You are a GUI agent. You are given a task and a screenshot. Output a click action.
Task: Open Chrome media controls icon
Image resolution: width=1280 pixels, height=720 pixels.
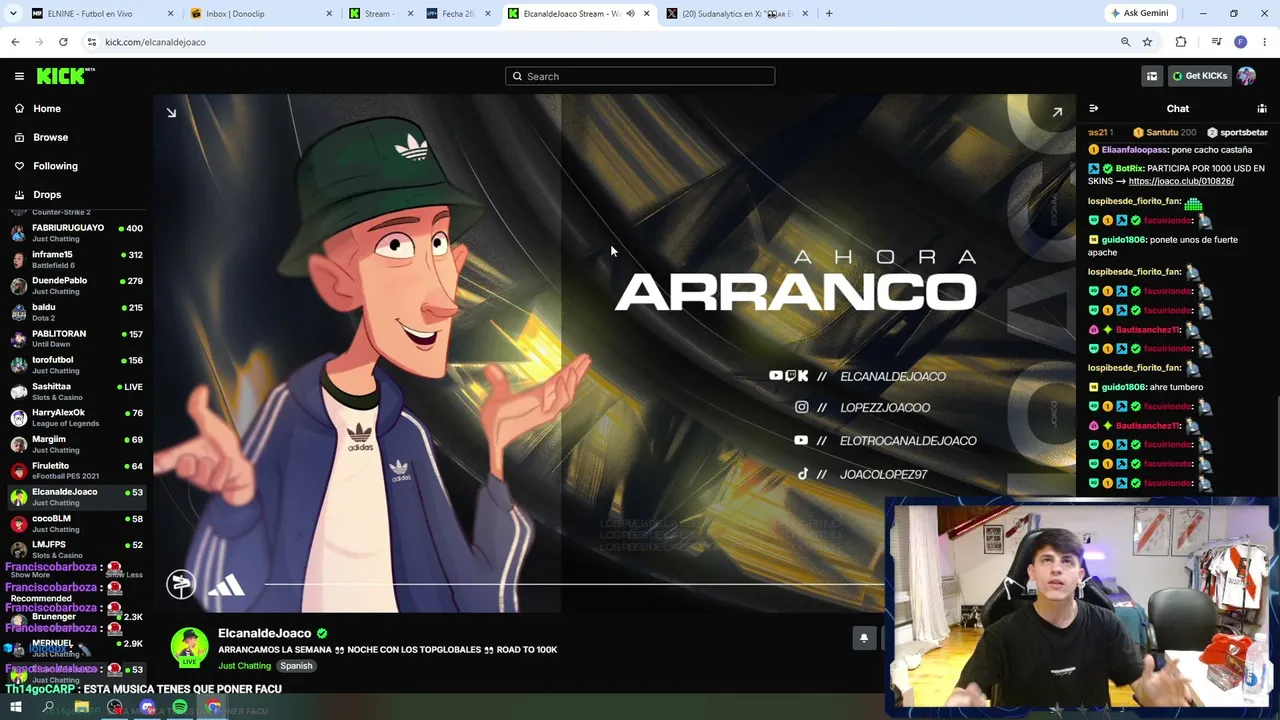pyautogui.click(x=1216, y=42)
